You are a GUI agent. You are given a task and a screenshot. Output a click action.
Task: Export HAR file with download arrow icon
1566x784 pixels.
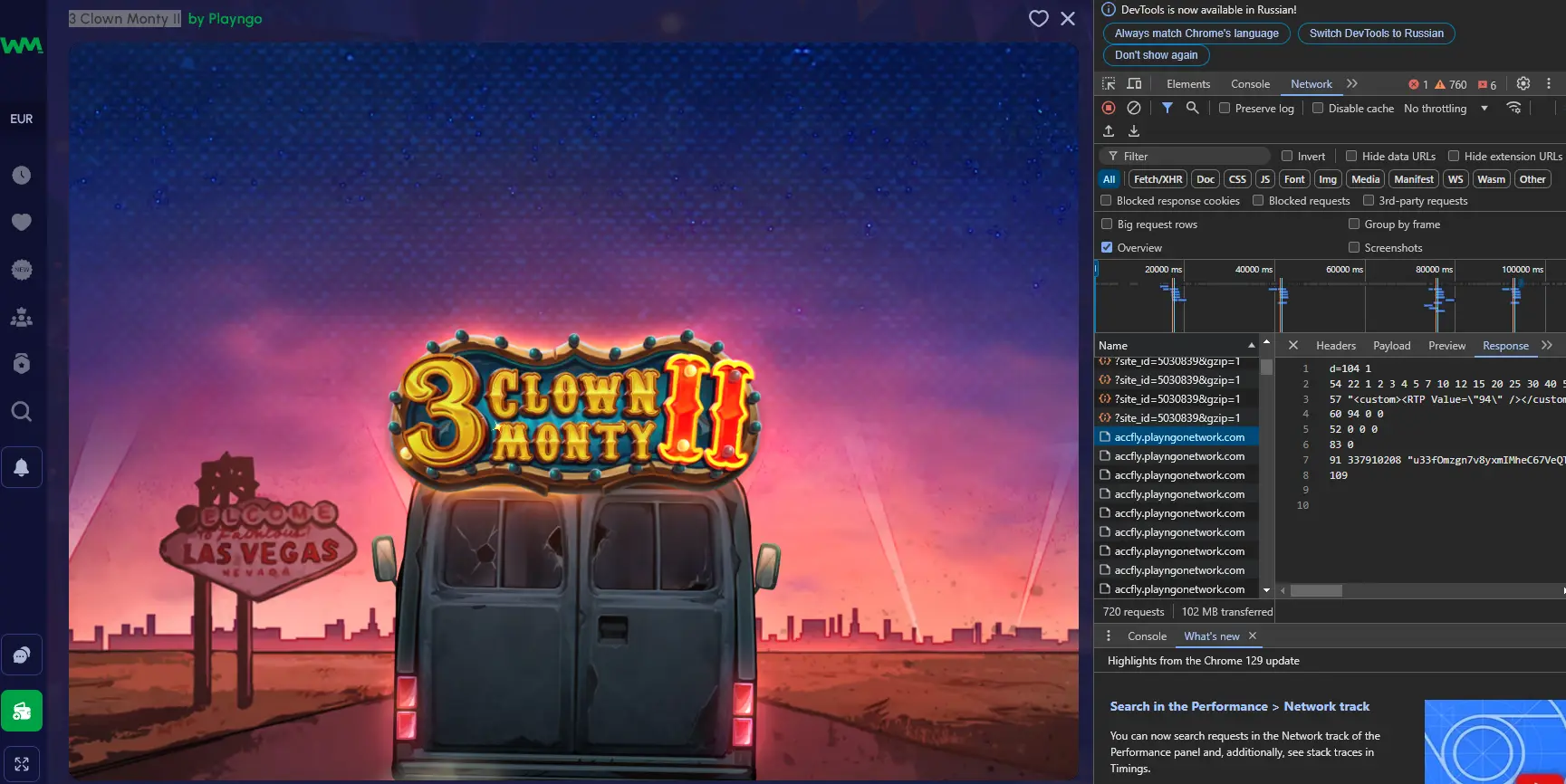(1134, 131)
